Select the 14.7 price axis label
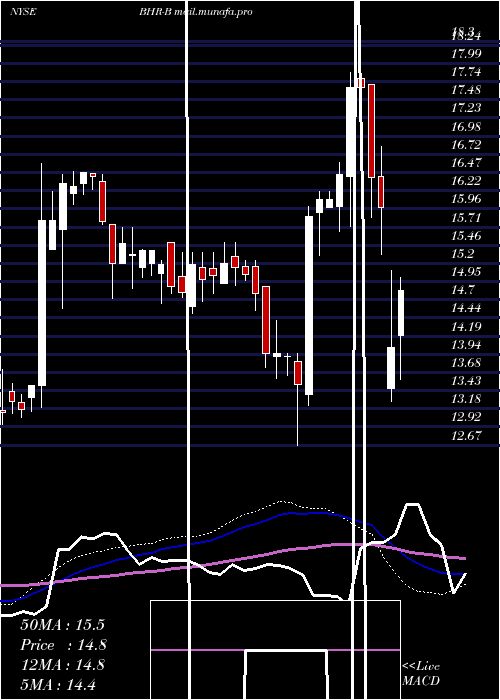 point(463,290)
